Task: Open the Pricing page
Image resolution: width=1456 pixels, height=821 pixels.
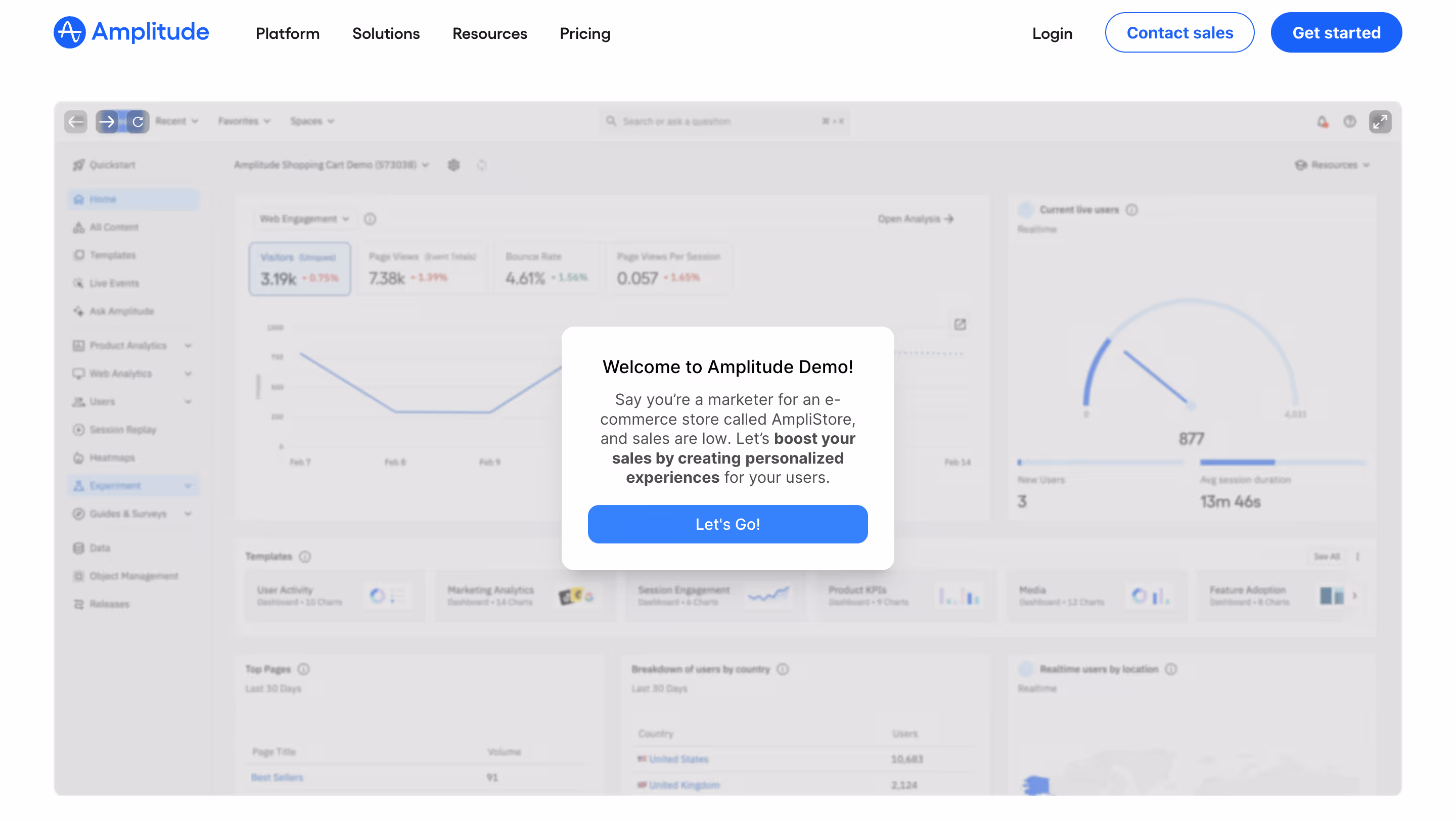Action: [x=584, y=33]
